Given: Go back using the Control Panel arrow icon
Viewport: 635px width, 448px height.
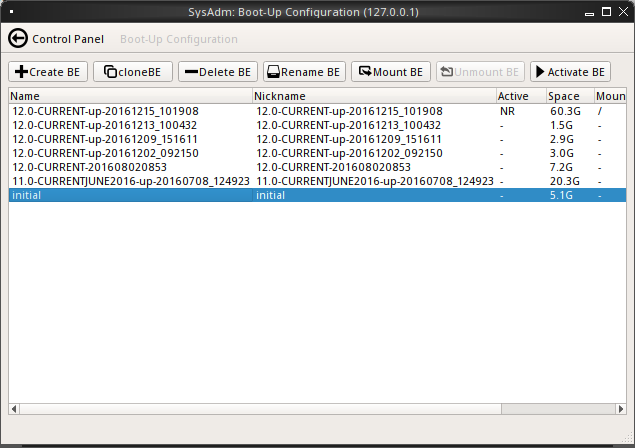Looking at the screenshot, I should pos(18,39).
